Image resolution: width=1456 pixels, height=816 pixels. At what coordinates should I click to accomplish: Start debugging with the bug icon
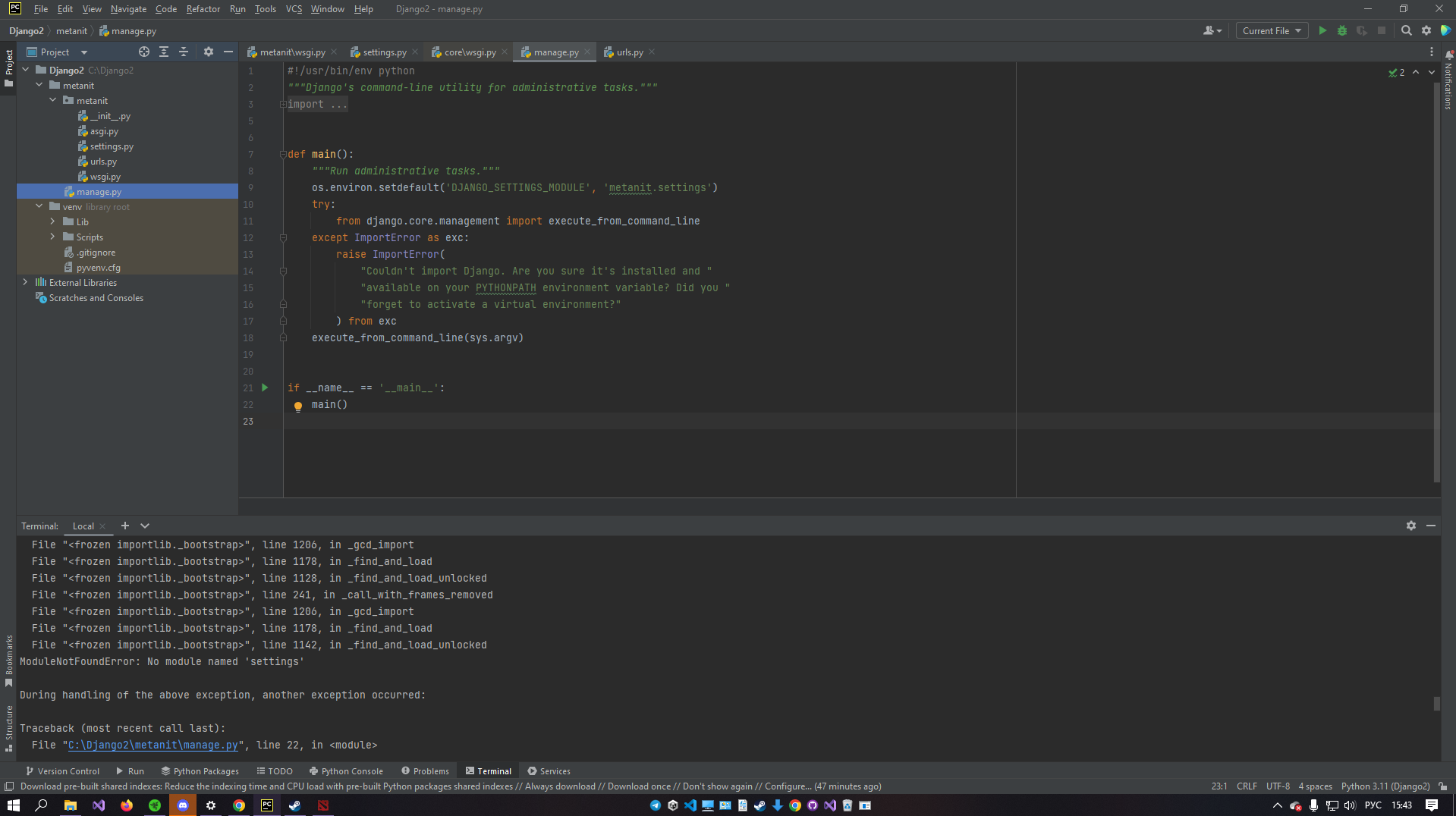(1341, 30)
